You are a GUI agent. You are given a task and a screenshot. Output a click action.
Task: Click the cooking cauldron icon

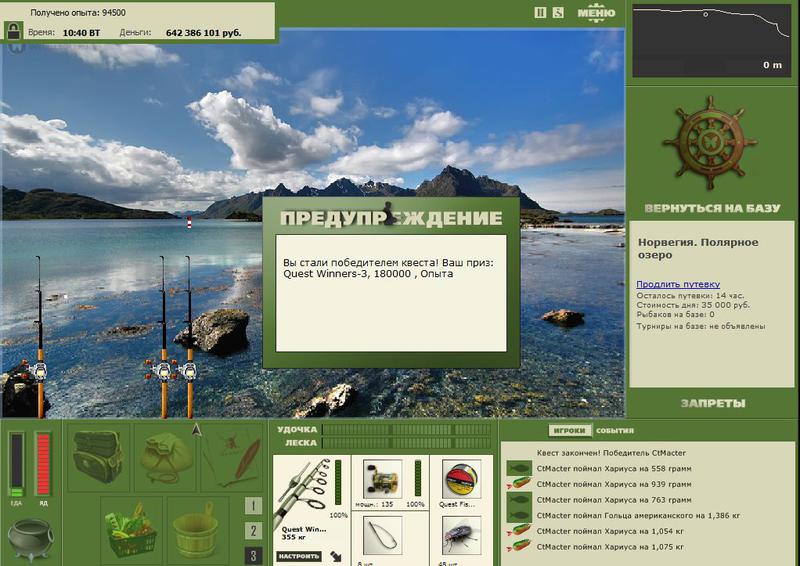click(30, 540)
